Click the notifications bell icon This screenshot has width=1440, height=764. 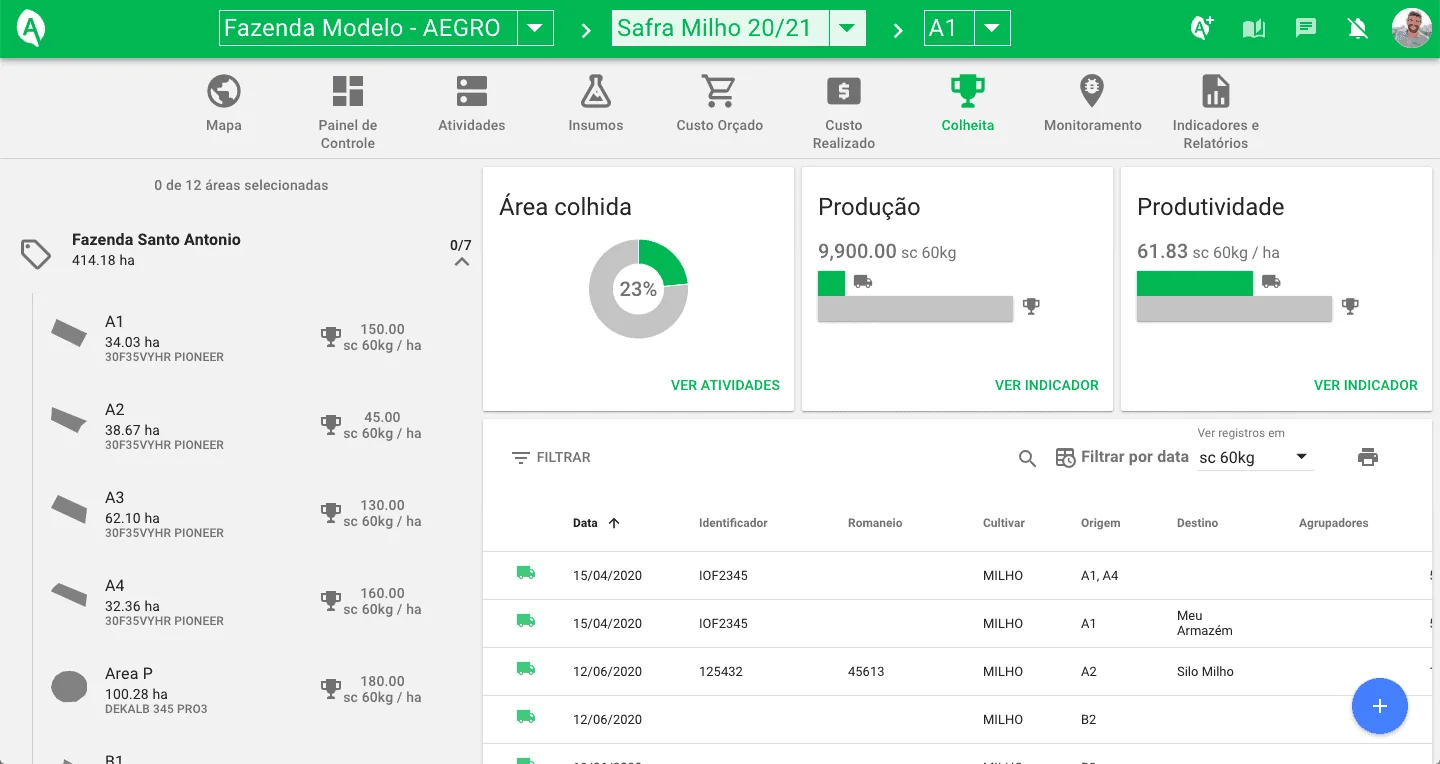1357,27
